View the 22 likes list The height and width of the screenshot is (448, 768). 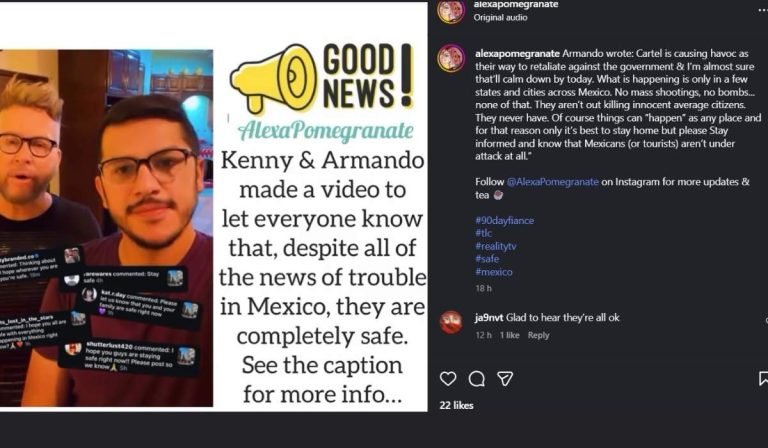pyautogui.click(x=456, y=405)
